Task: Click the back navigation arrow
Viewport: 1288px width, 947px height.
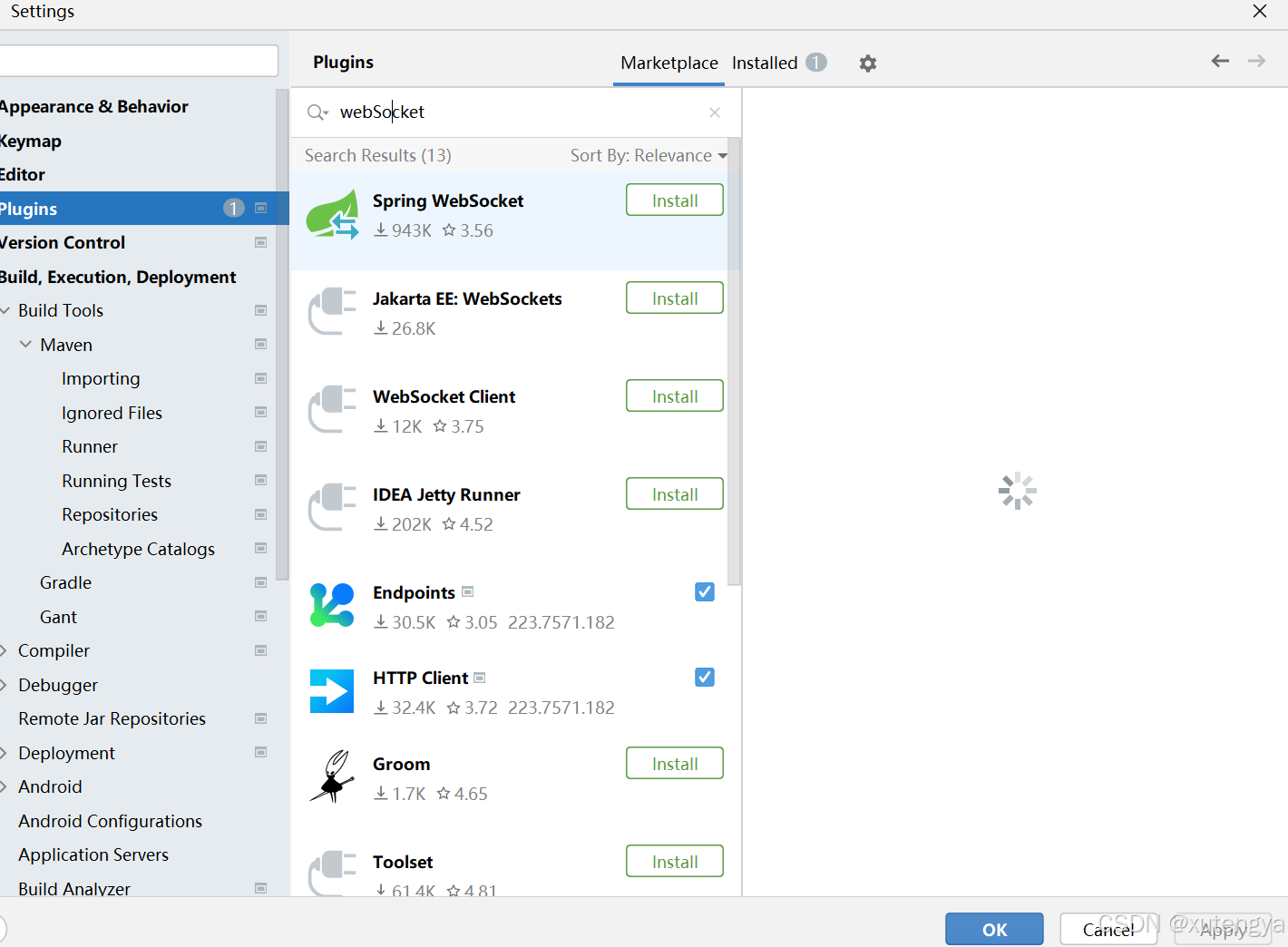Action: tap(1219, 61)
